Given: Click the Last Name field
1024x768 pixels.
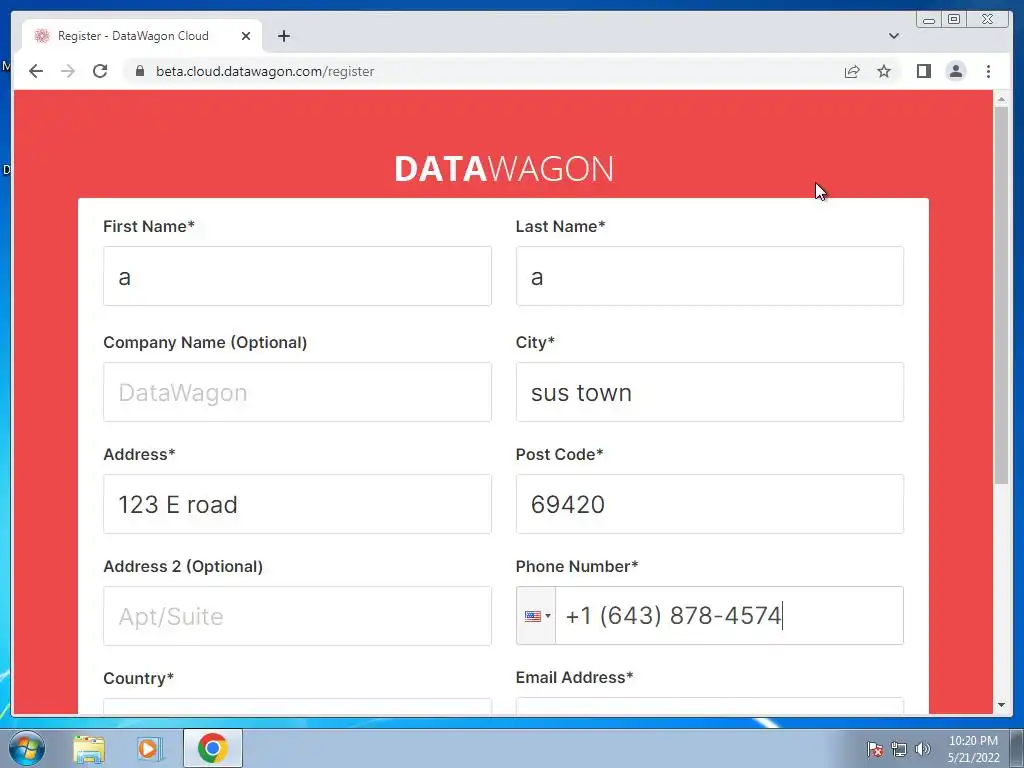Looking at the screenshot, I should [709, 276].
